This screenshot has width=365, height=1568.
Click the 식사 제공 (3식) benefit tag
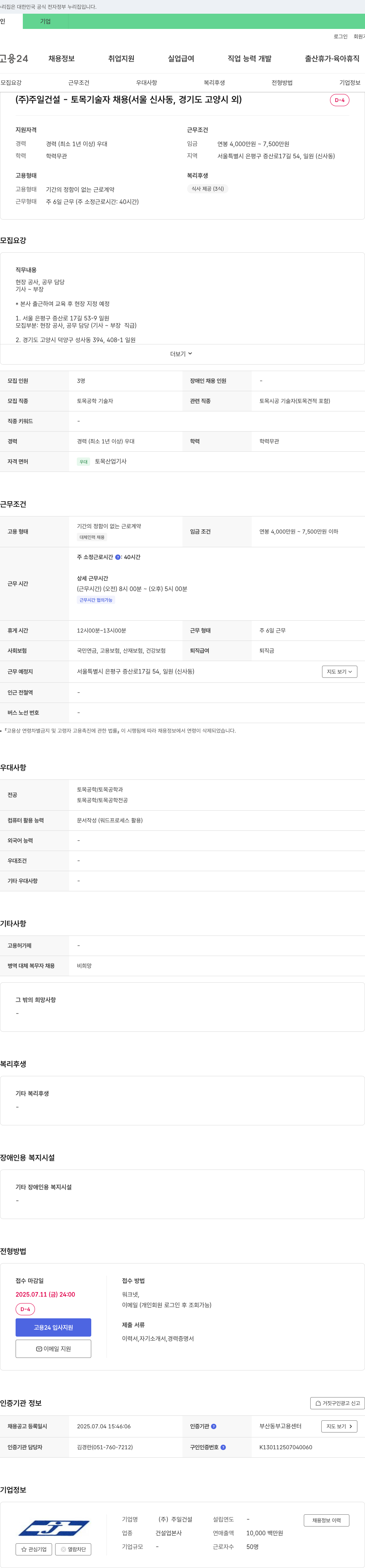[x=208, y=189]
